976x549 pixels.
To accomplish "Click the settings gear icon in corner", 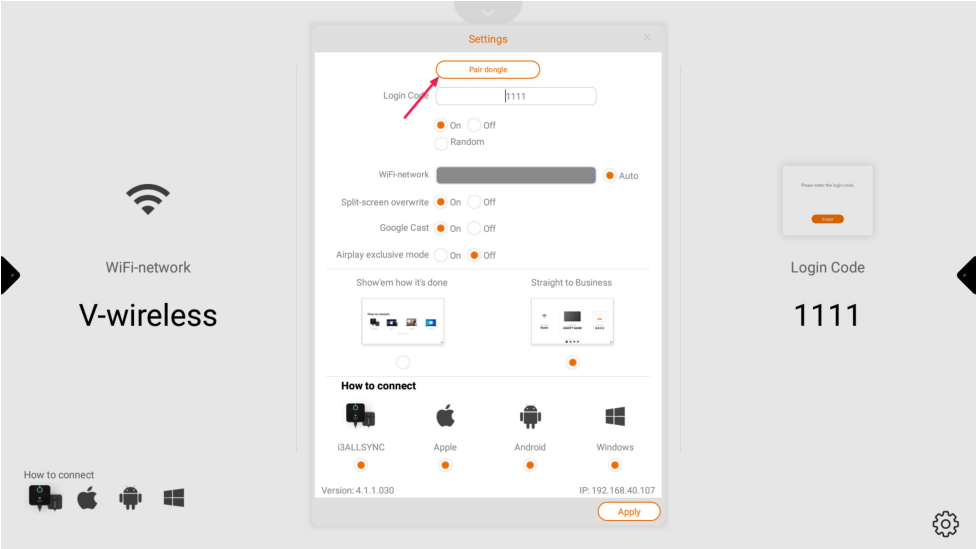I will tap(945, 524).
